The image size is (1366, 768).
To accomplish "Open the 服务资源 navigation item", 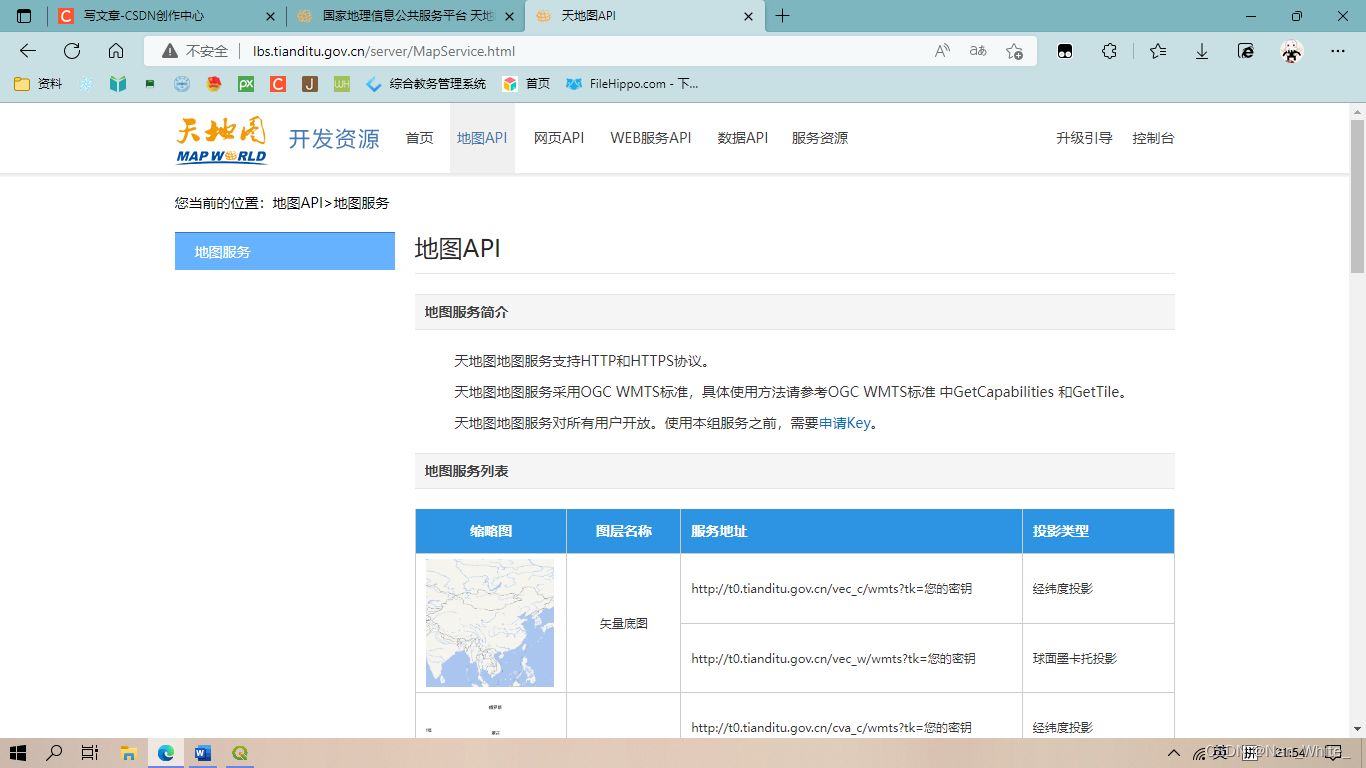I will click(x=820, y=138).
